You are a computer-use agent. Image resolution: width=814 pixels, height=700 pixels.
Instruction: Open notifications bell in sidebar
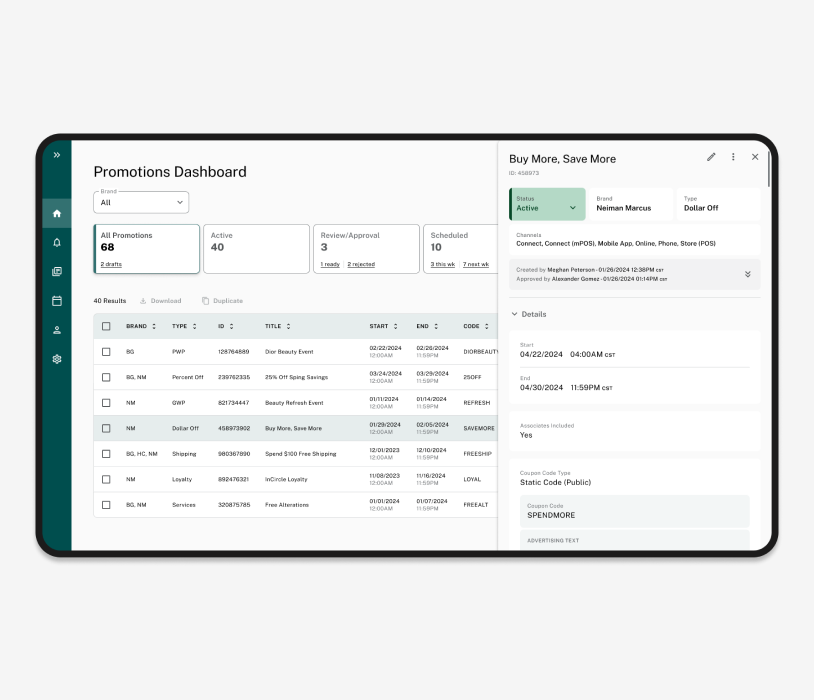[57, 242]
